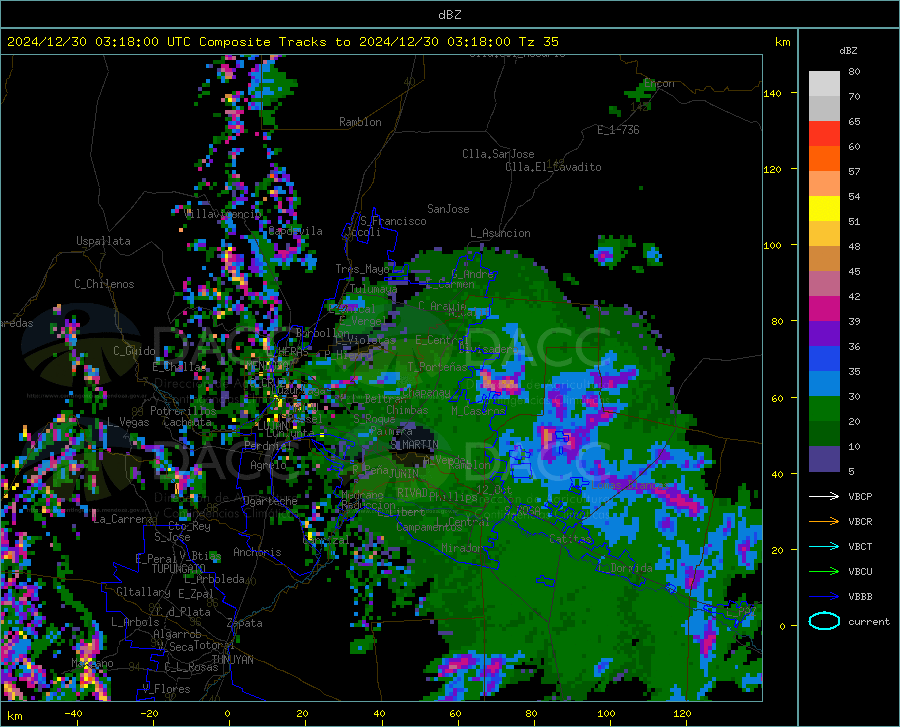Select the orange 57-60 dBZ swatch
The image size is (900, 727).
tap(824, 159)
